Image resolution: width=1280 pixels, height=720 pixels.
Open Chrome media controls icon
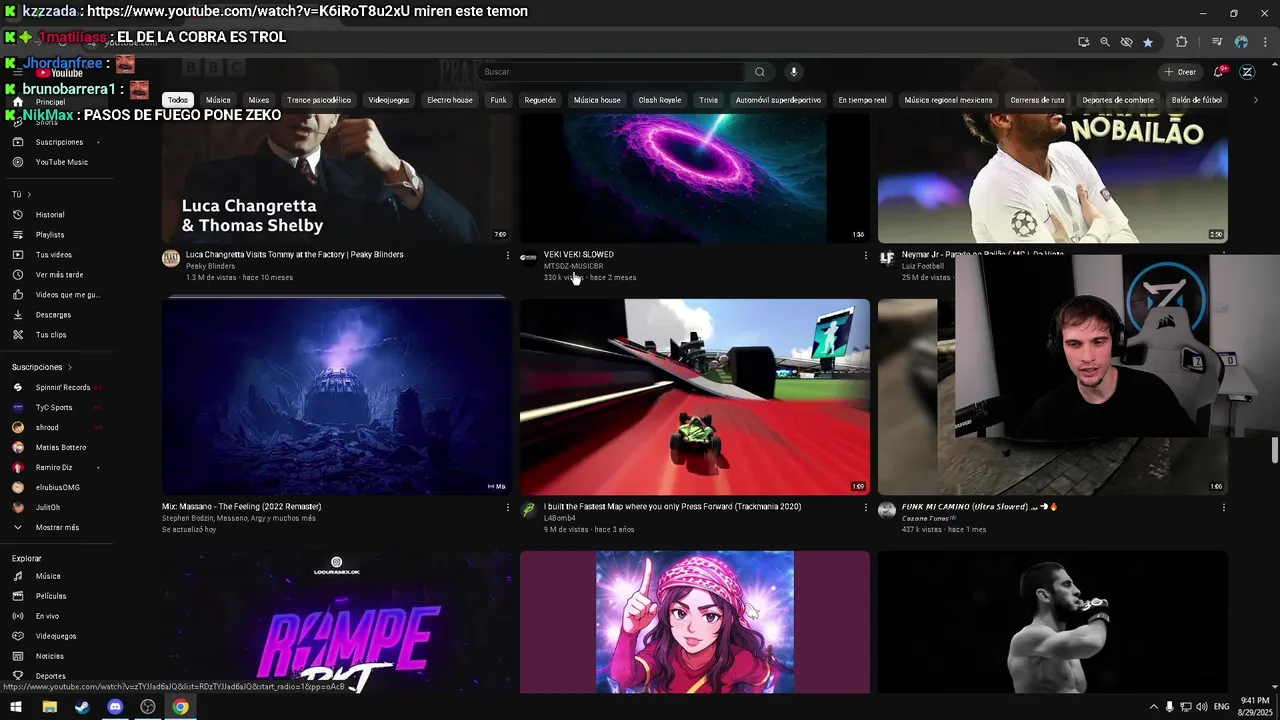[x=1217, y=42]
